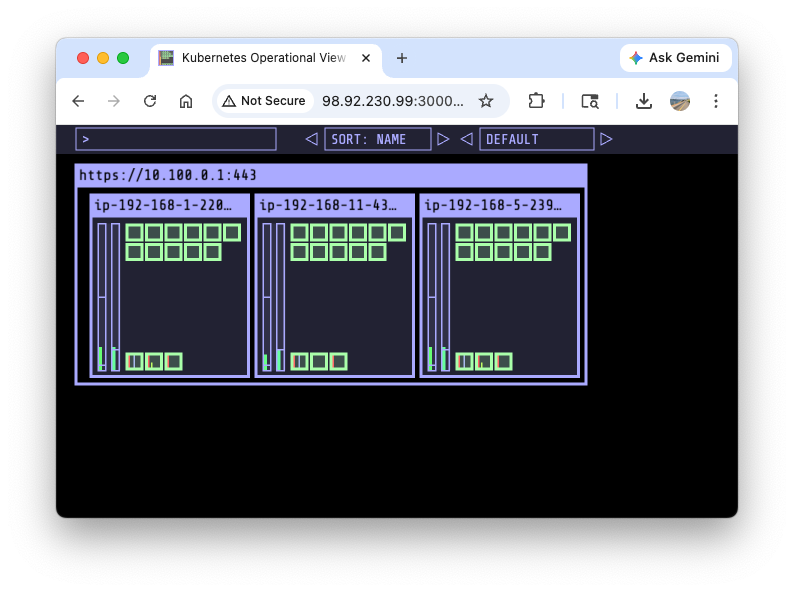
Task: Open a new browser tab
Action: coord(402,58)
